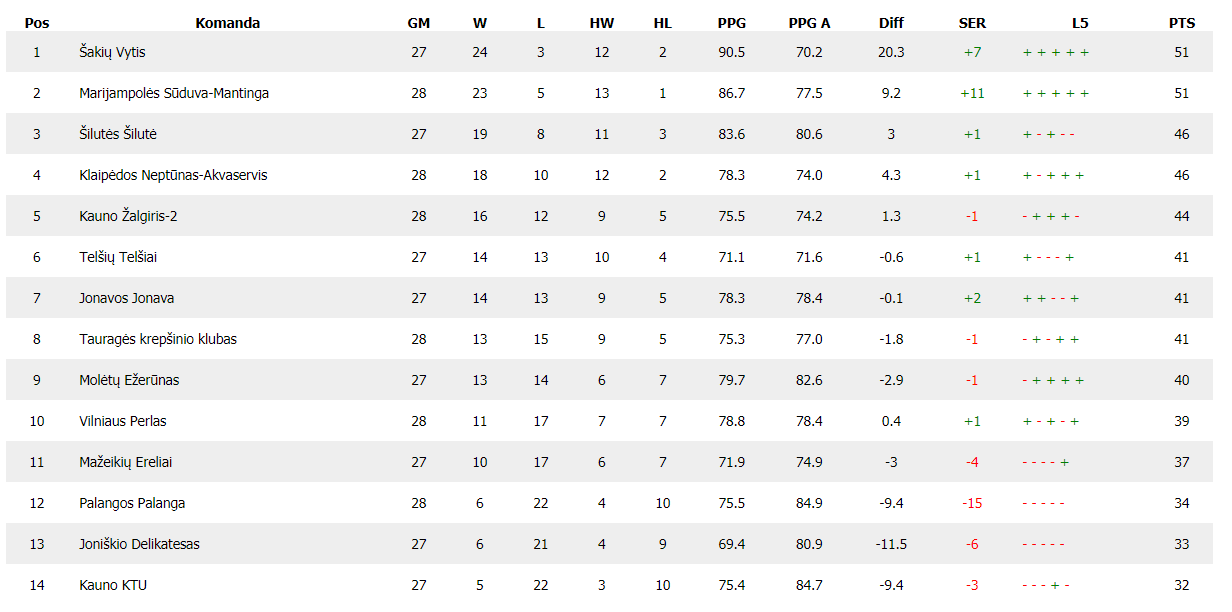Click the Diff column header

(x=891, y=23)
